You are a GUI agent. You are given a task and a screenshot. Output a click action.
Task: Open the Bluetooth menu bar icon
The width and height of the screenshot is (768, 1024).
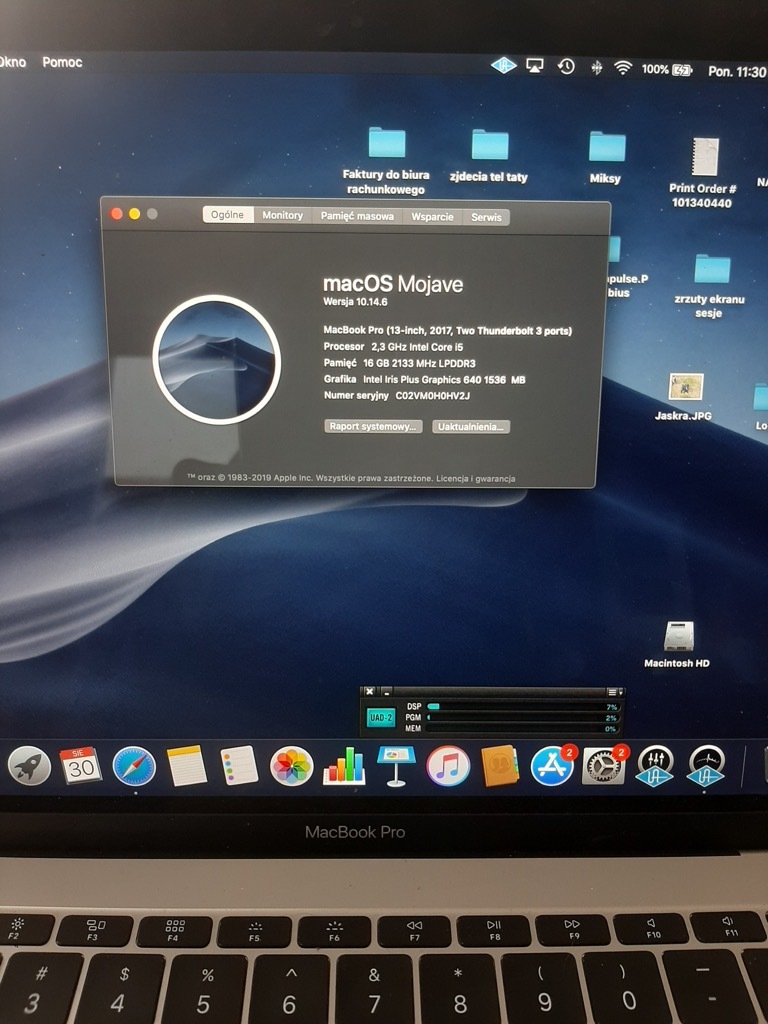tap(596, 67)
